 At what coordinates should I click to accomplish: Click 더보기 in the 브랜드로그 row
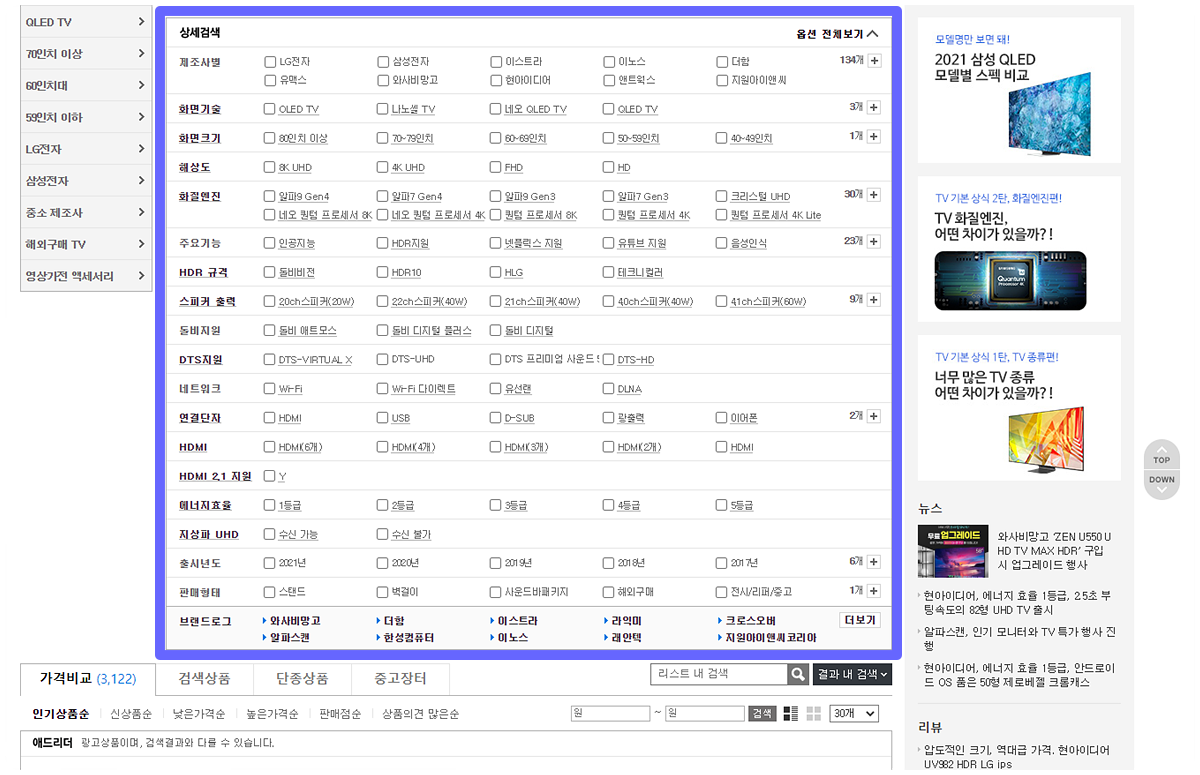(x=860, y=621)
